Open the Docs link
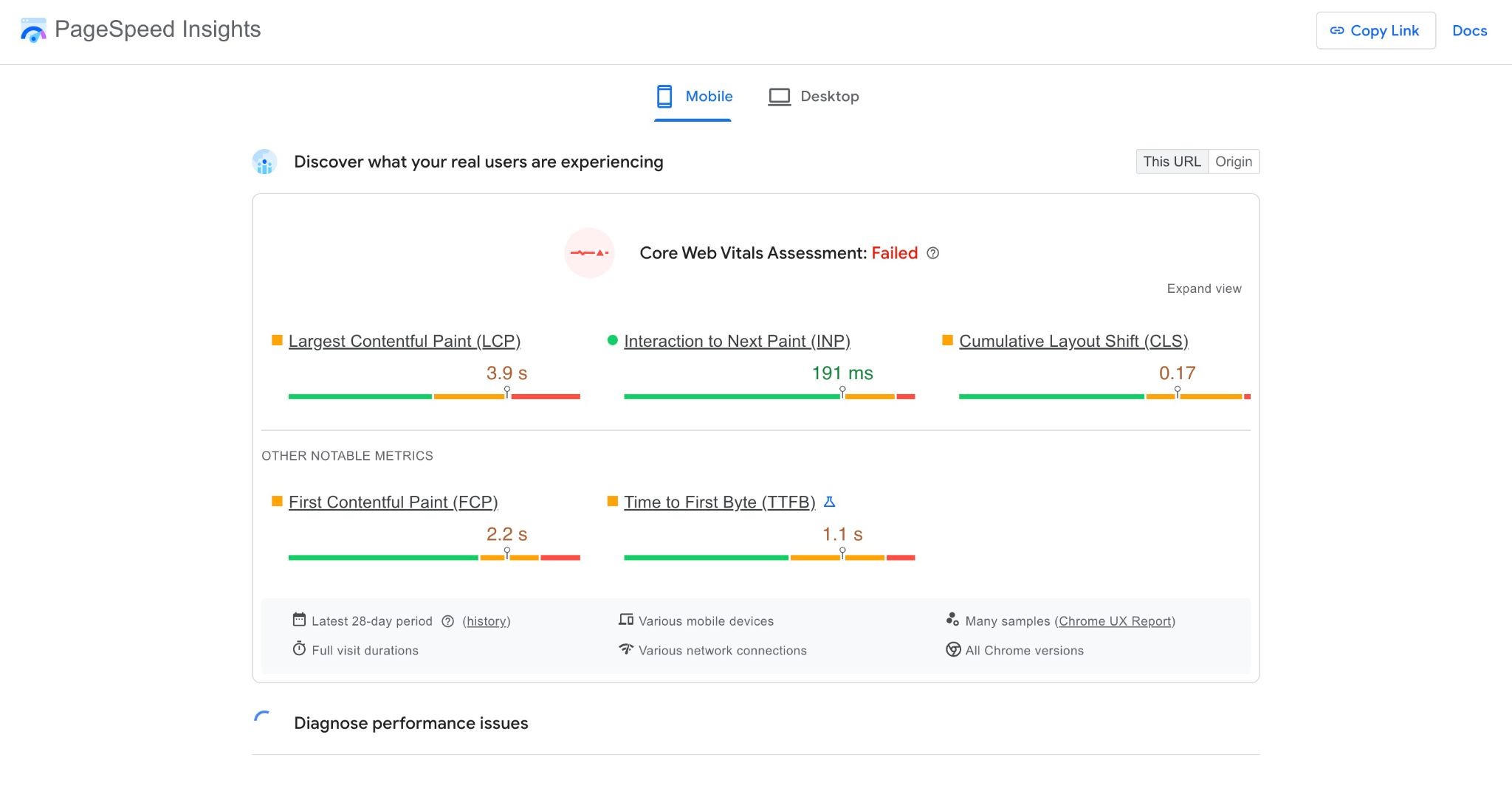1512x788 pixels. [x=1469, y=31]
